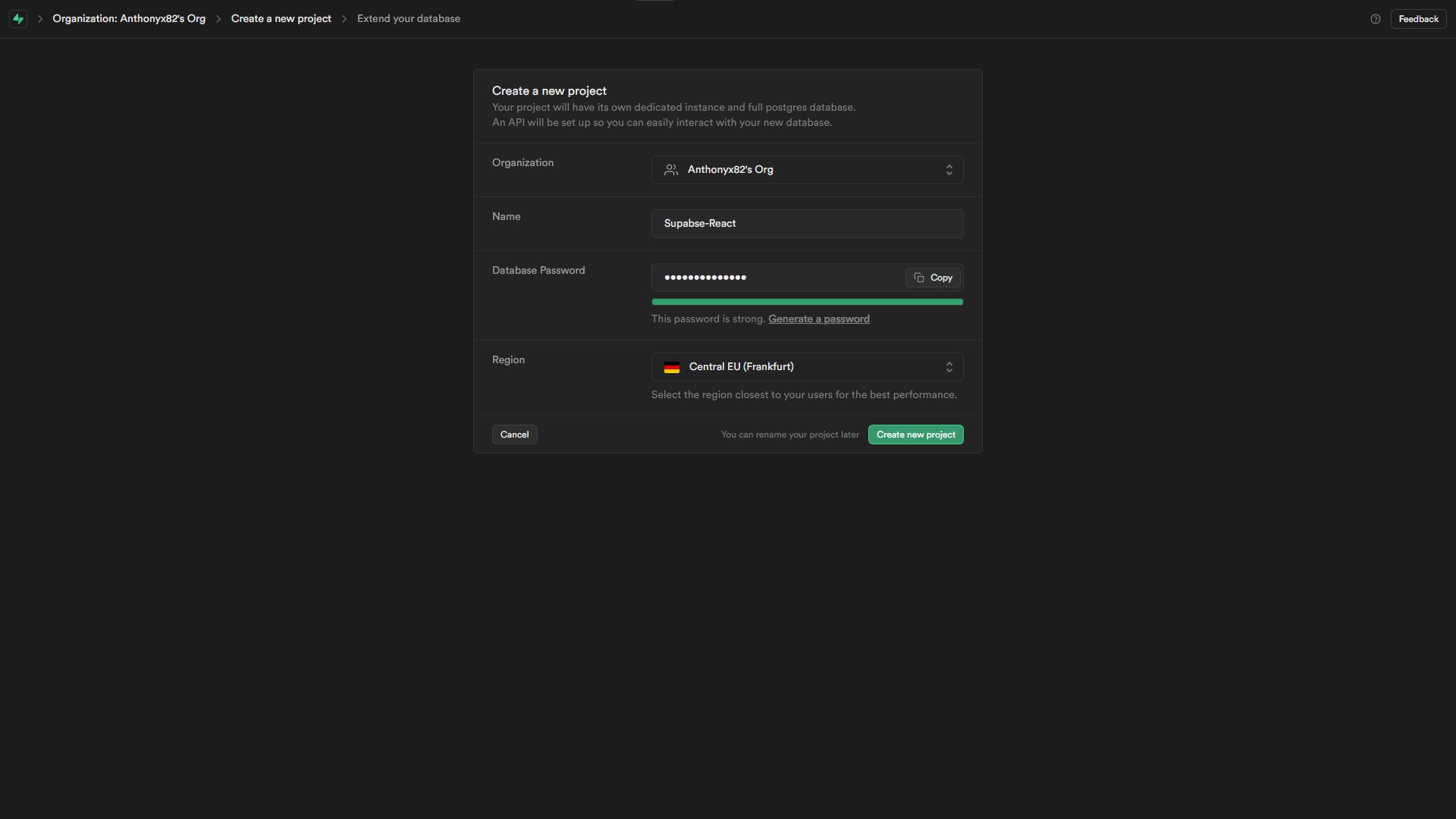Click the Organization dropdown arrows

tap(949, 170)
